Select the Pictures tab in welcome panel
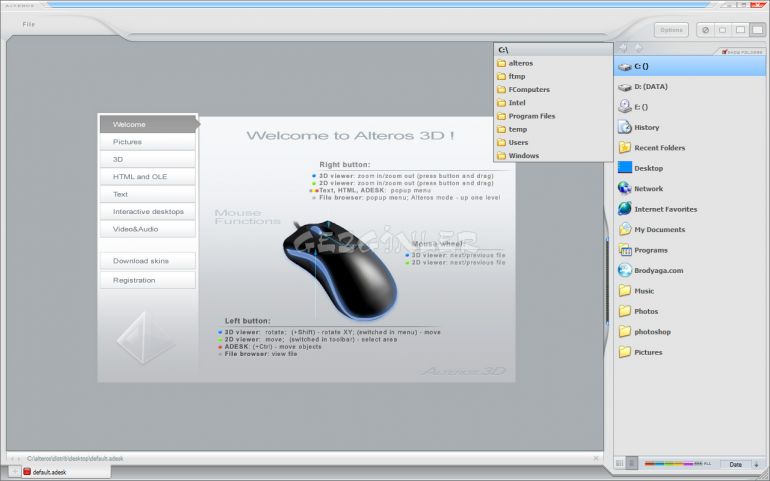 148,142
